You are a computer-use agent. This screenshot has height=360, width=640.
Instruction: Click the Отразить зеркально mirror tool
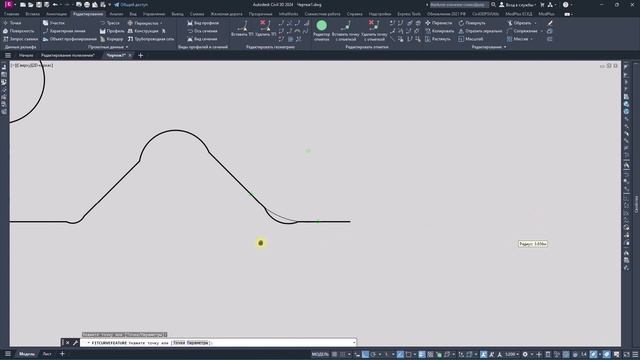click(480, 31)
